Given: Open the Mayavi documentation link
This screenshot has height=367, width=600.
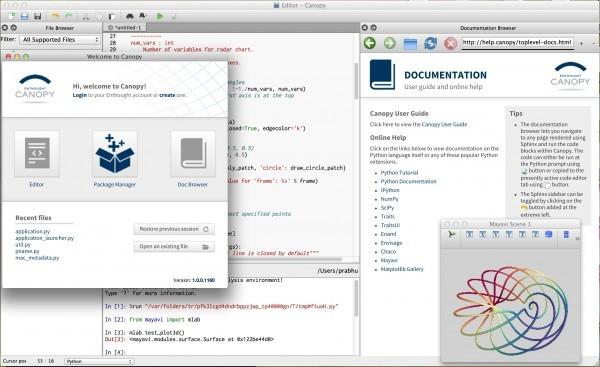Looking at the screenshot, I should tap(389, 261).
